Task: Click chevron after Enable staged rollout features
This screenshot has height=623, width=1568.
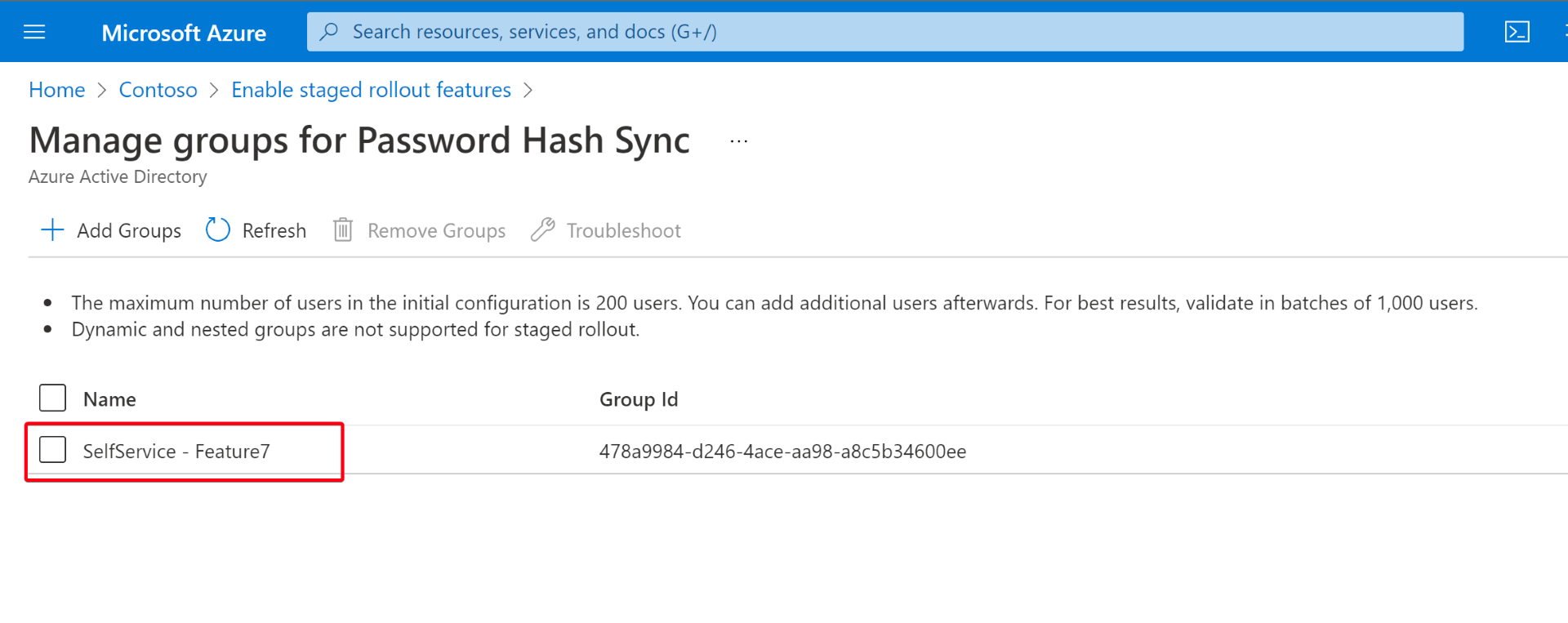Action: point(528,91)
